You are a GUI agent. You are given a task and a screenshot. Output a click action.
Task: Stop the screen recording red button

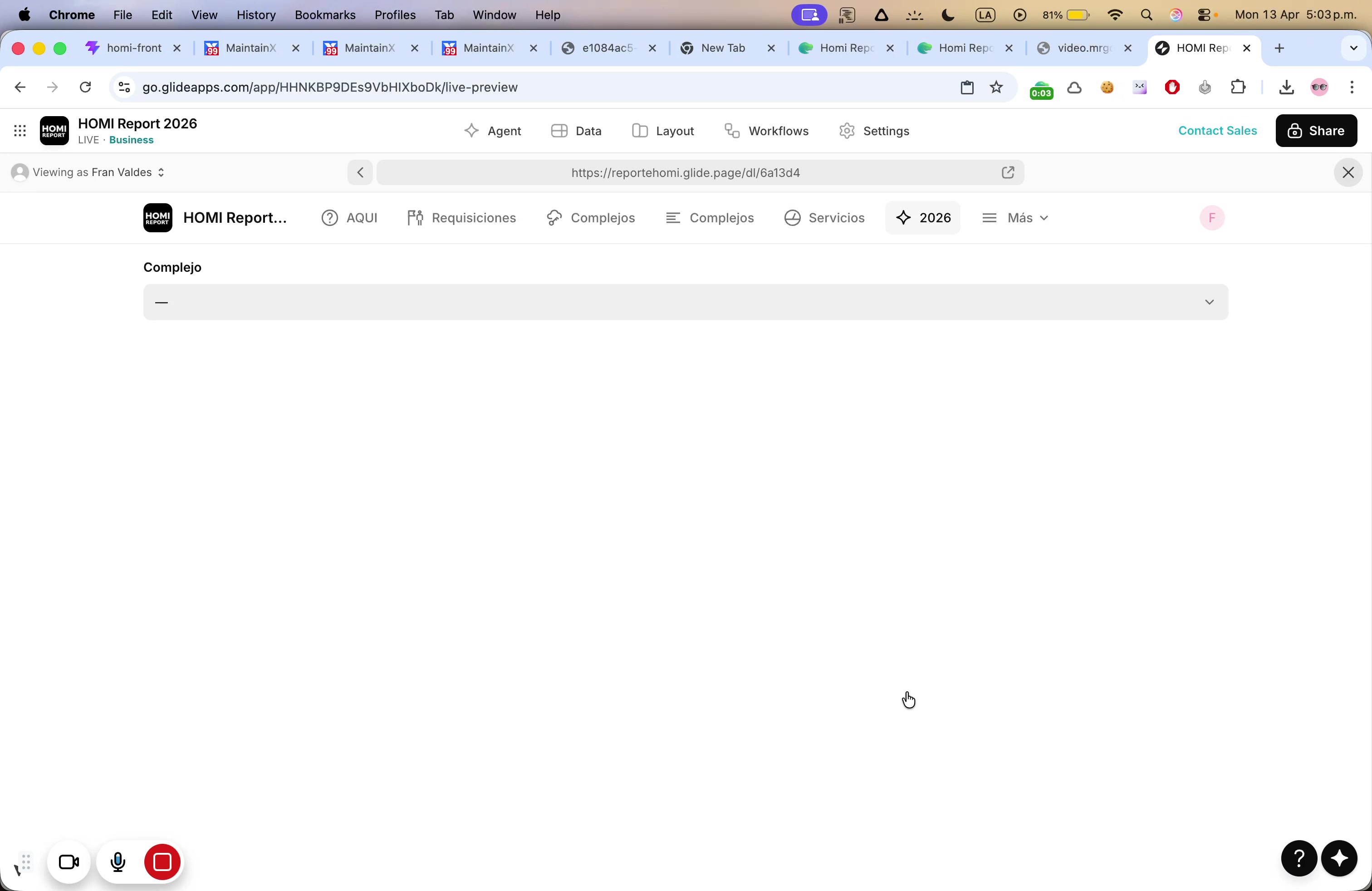click(162, 862)
